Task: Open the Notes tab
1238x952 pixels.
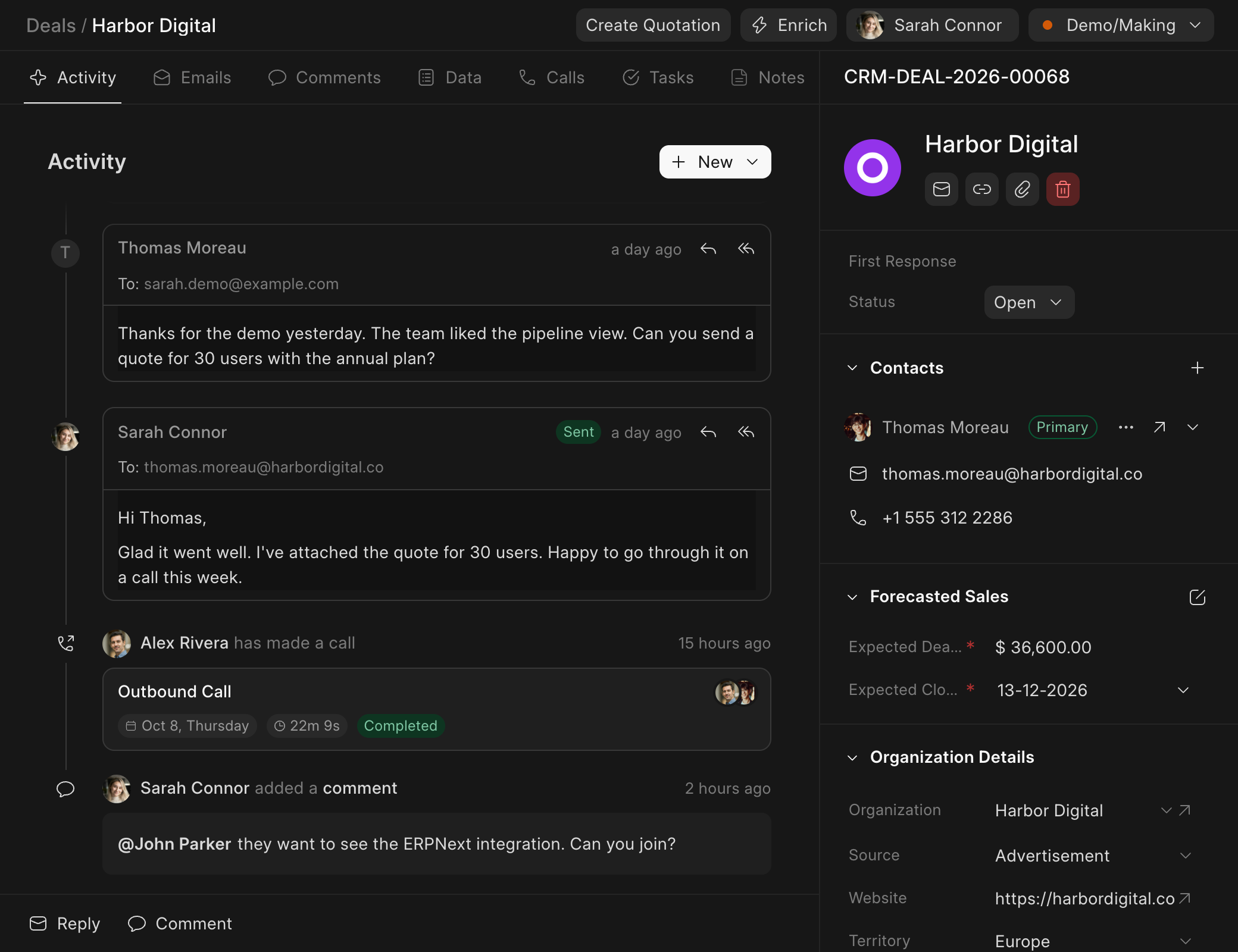Action: (767, 77)
